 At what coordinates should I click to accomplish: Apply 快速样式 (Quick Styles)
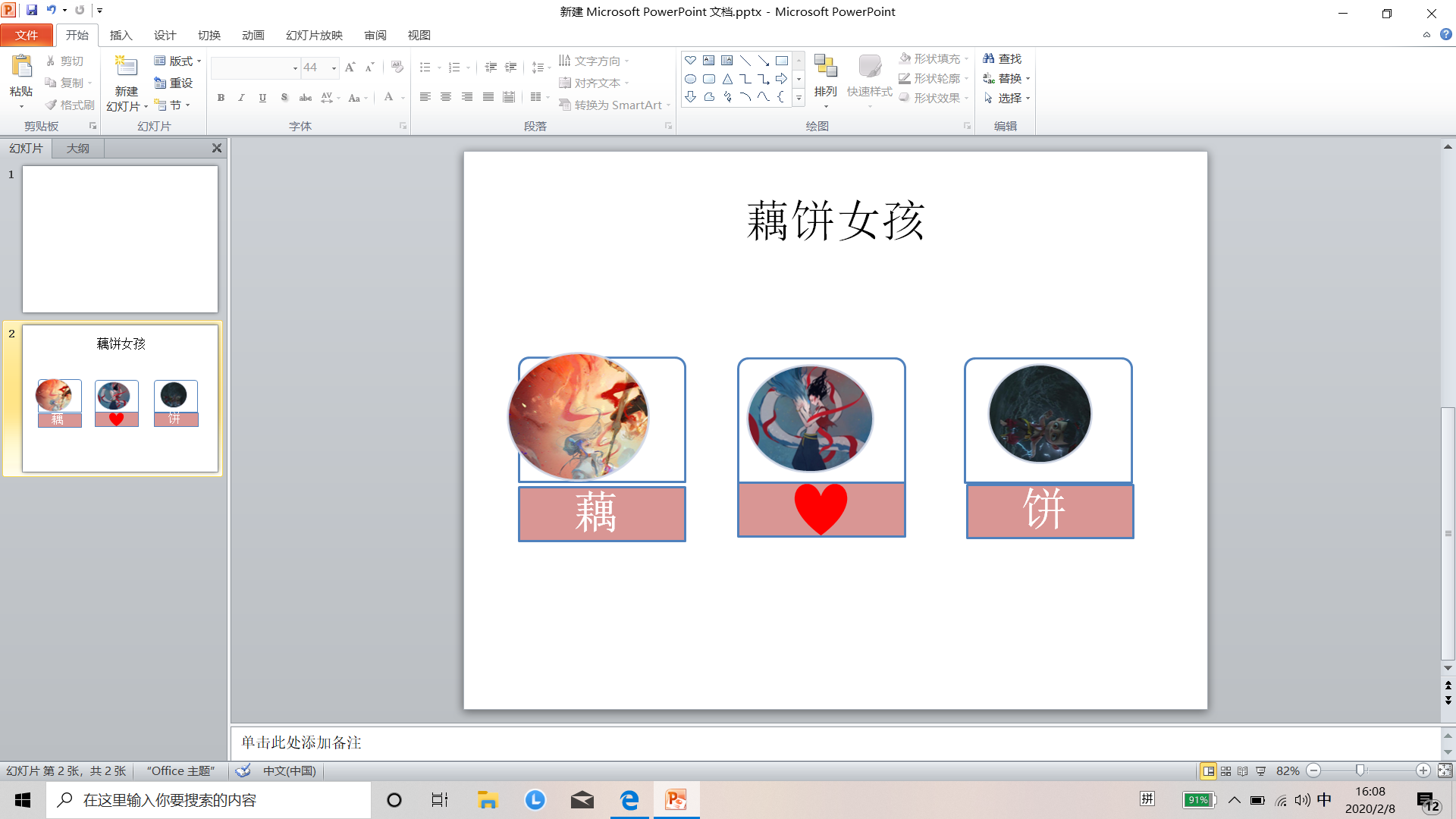[869, 76]
